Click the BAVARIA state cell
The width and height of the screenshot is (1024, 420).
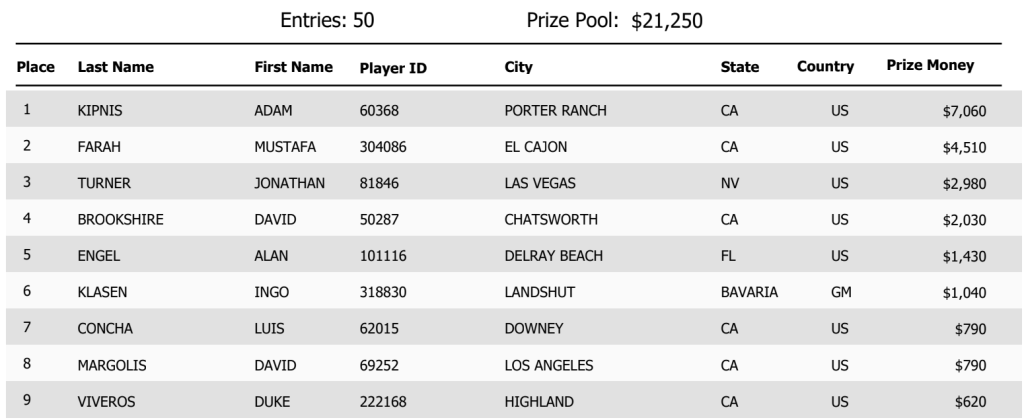(749, 292)
